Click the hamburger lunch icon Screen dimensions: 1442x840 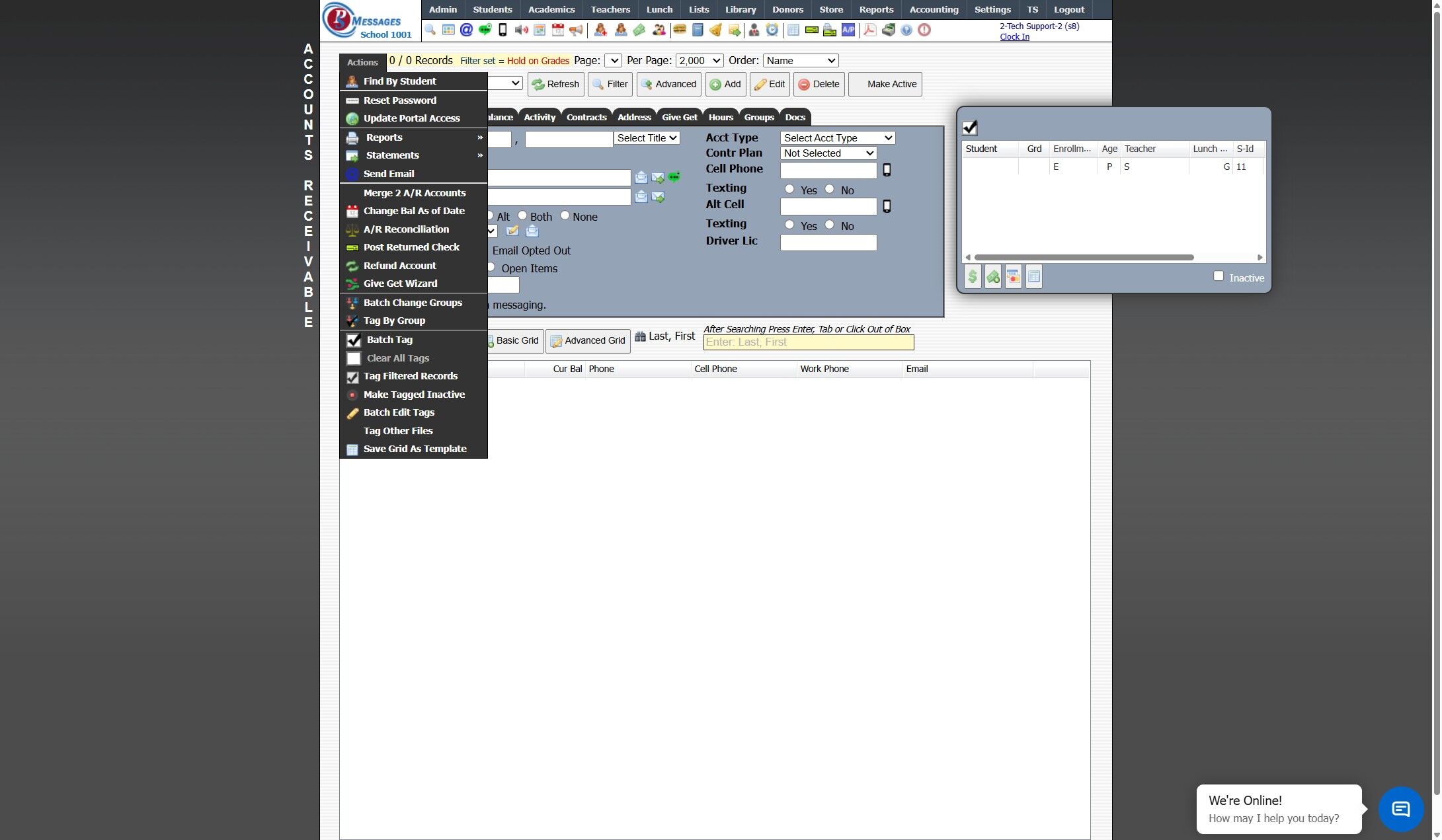pos(679,30)
